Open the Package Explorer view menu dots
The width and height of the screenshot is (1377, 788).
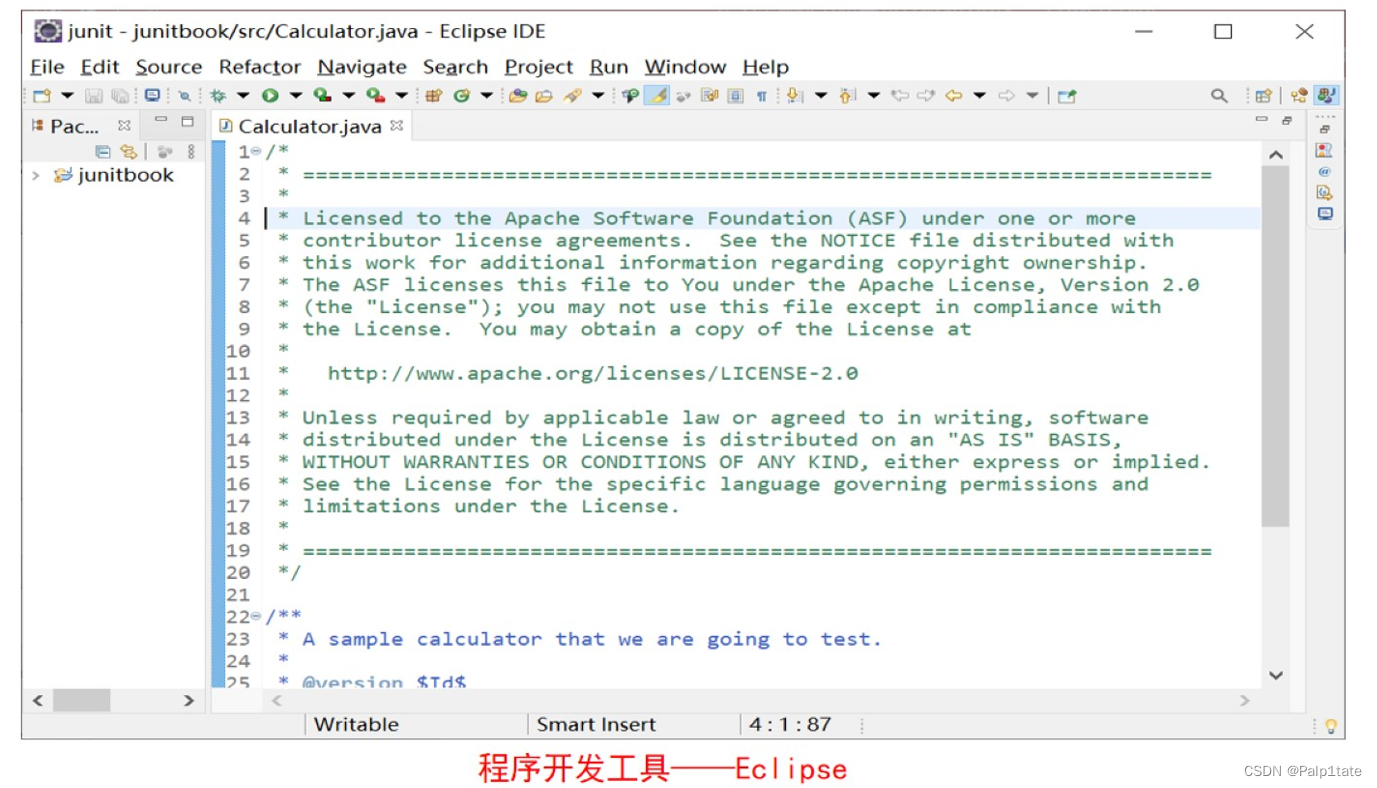[191, 152]
